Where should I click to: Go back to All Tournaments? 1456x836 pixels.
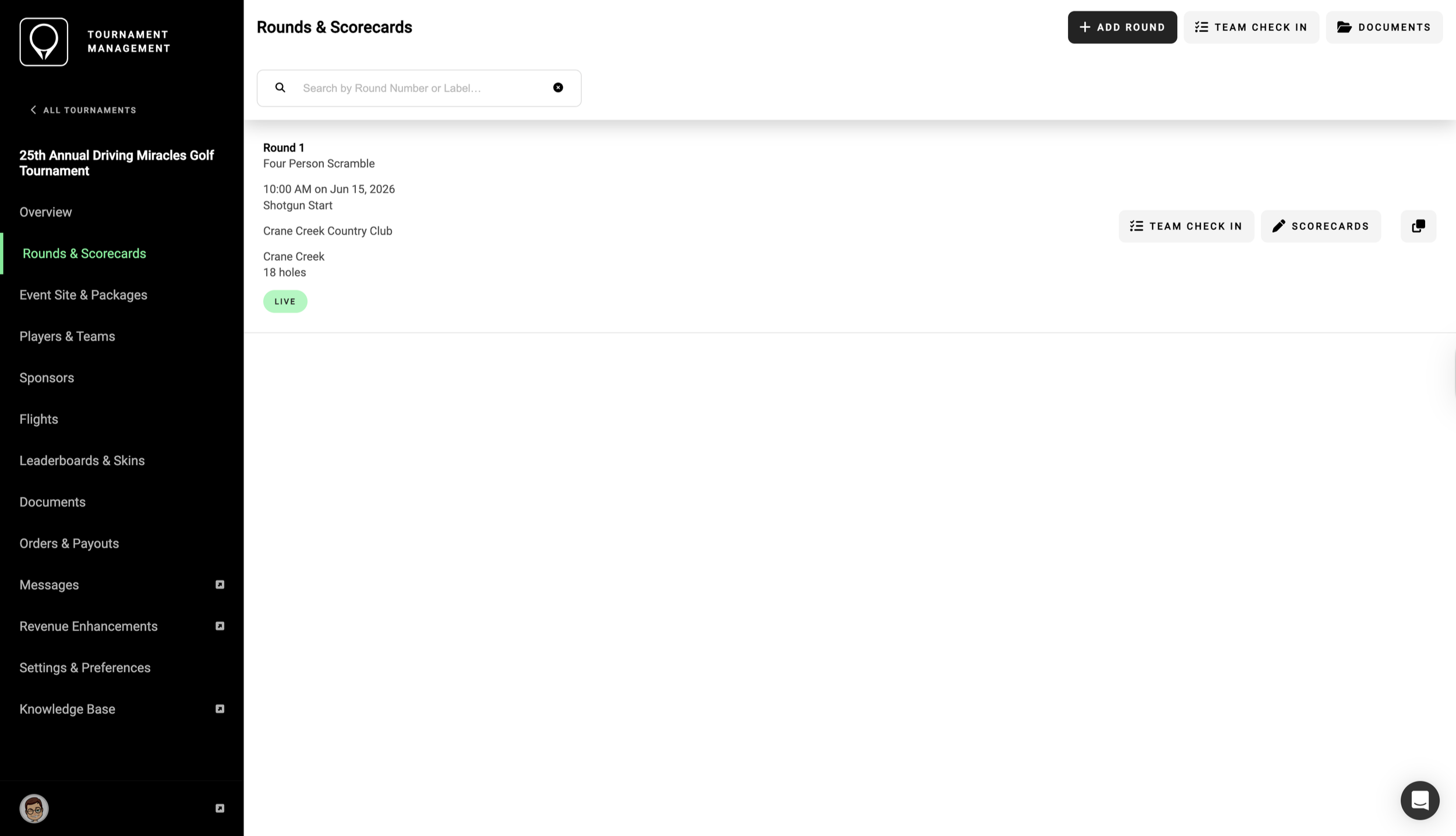(x=83, y=110)
